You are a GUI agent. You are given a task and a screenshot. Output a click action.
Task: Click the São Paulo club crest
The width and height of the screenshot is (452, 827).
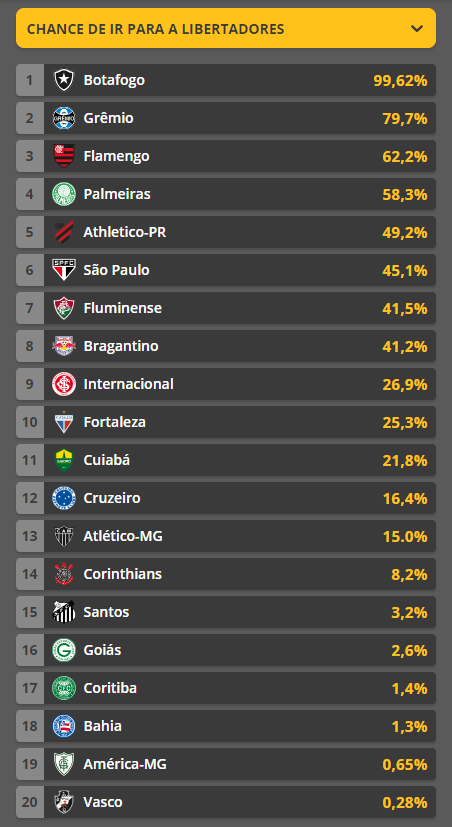point(64,270)
